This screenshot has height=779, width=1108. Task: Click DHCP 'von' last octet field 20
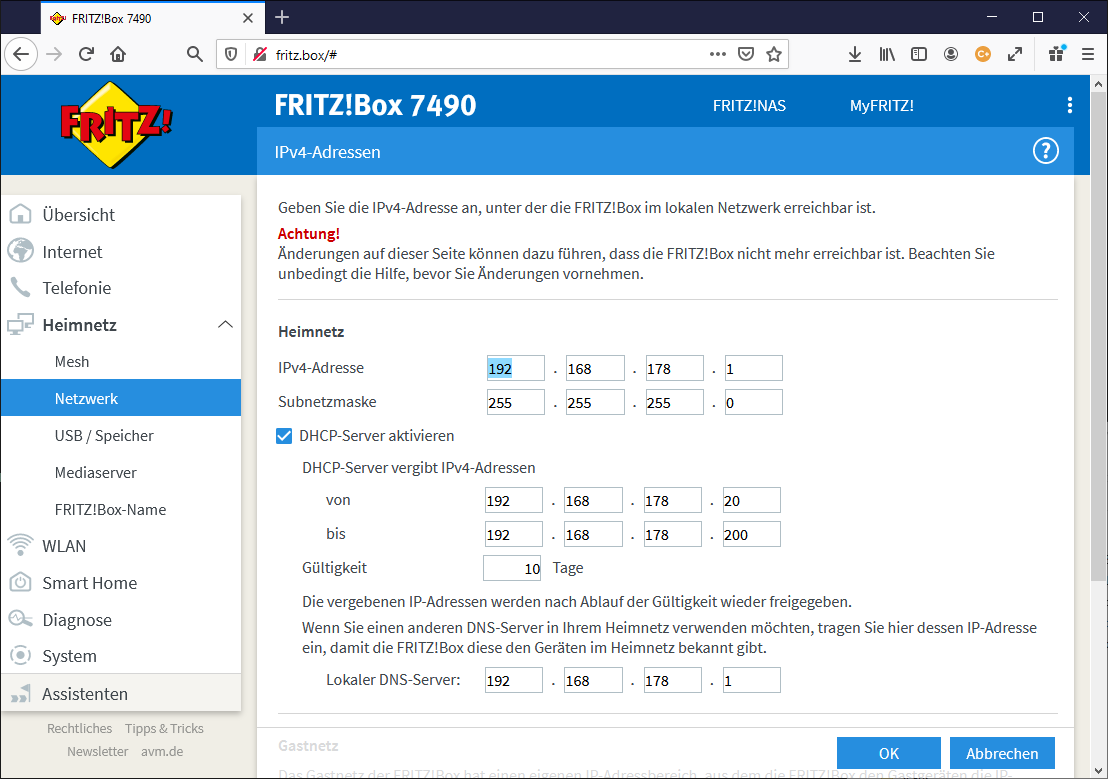[x=751, y=500]
